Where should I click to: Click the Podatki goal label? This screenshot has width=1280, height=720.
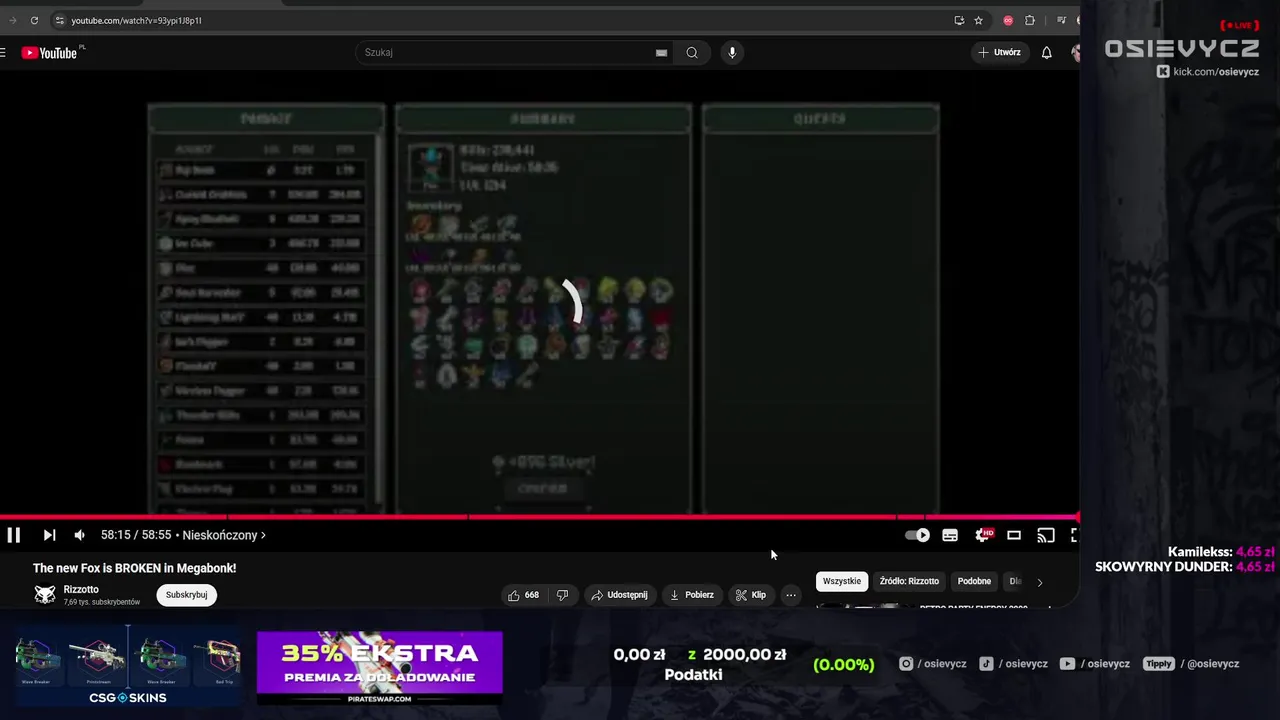pyautogui.click(x=693, y=675)
